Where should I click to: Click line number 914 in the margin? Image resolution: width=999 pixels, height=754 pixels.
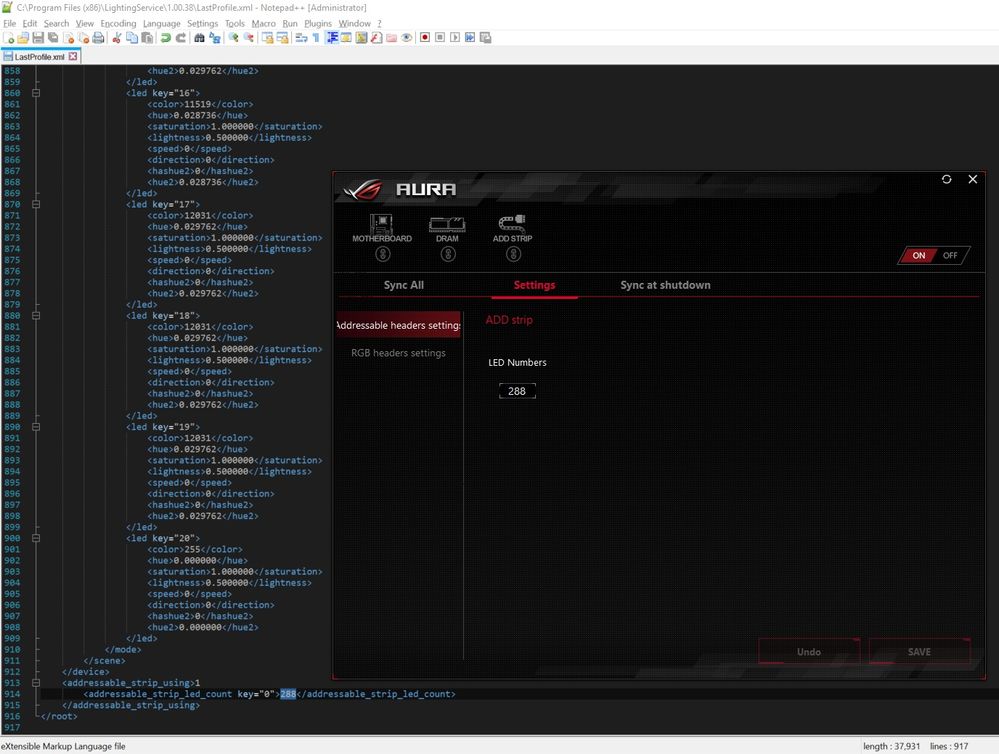tap(12, 694)
